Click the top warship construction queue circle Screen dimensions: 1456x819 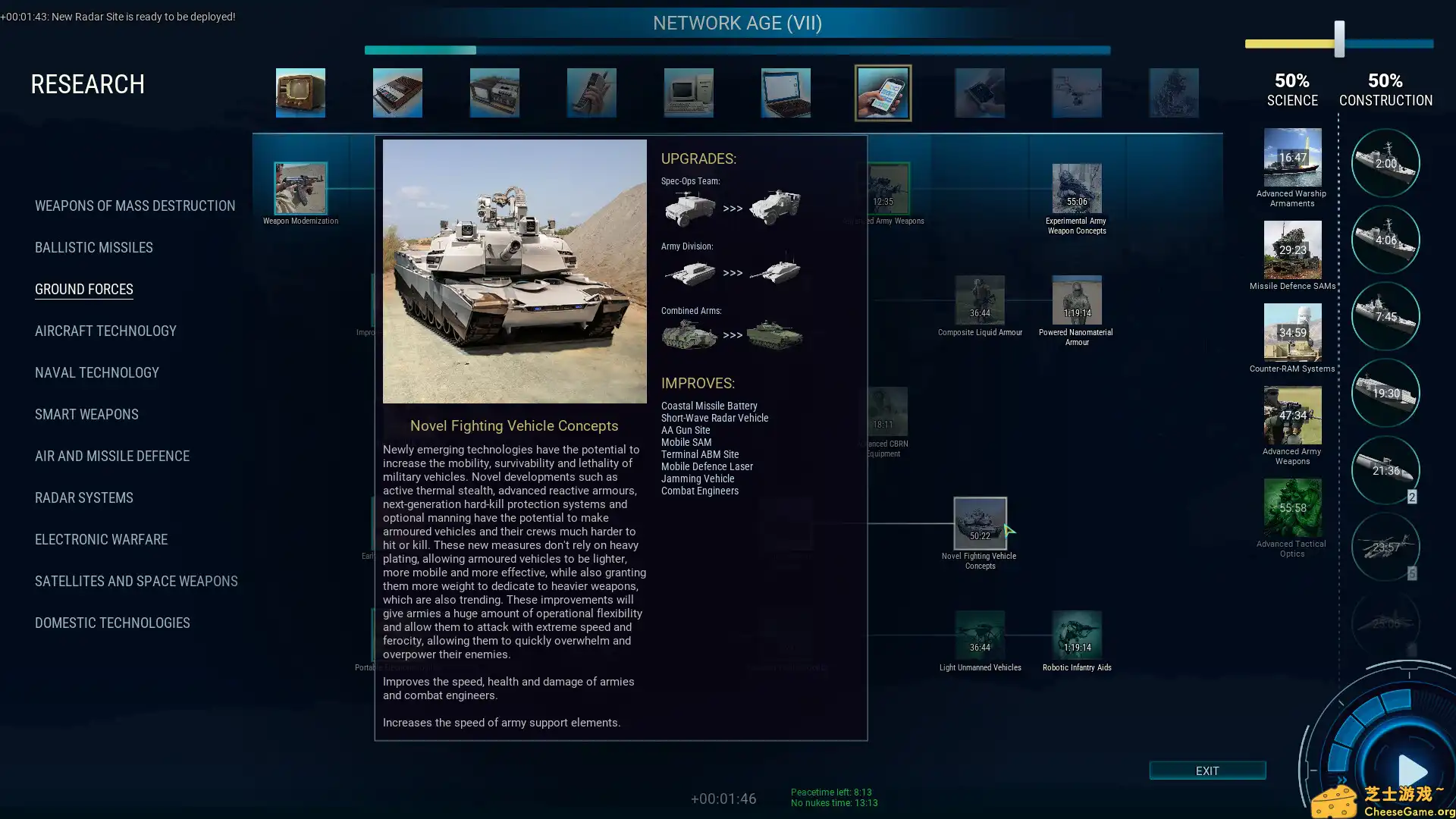(1385, 163)
